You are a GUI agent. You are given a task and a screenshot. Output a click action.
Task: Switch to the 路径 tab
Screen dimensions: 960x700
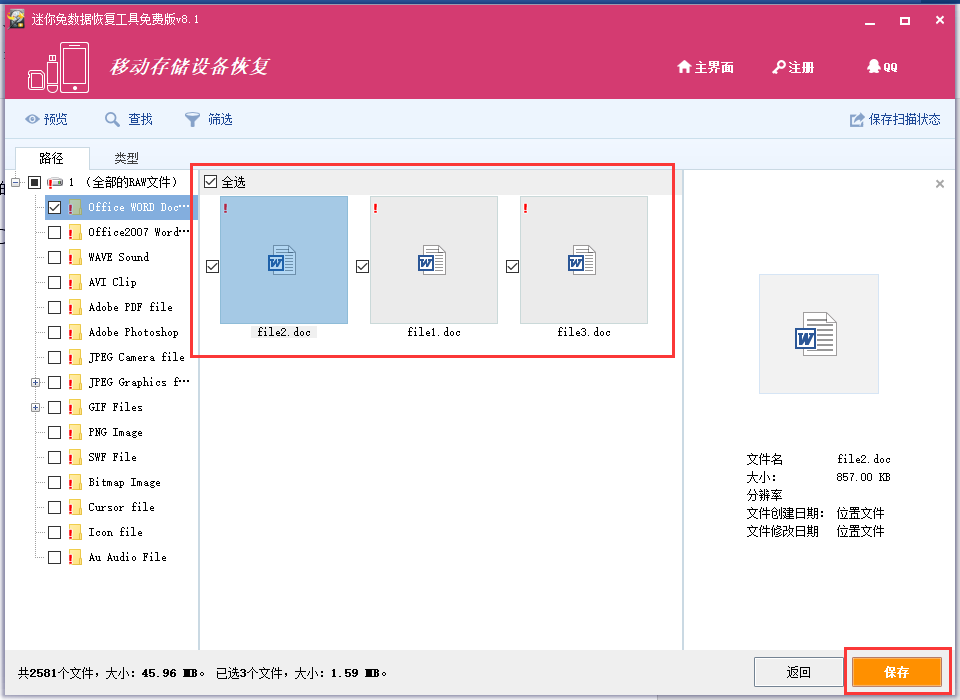(52, 158)
